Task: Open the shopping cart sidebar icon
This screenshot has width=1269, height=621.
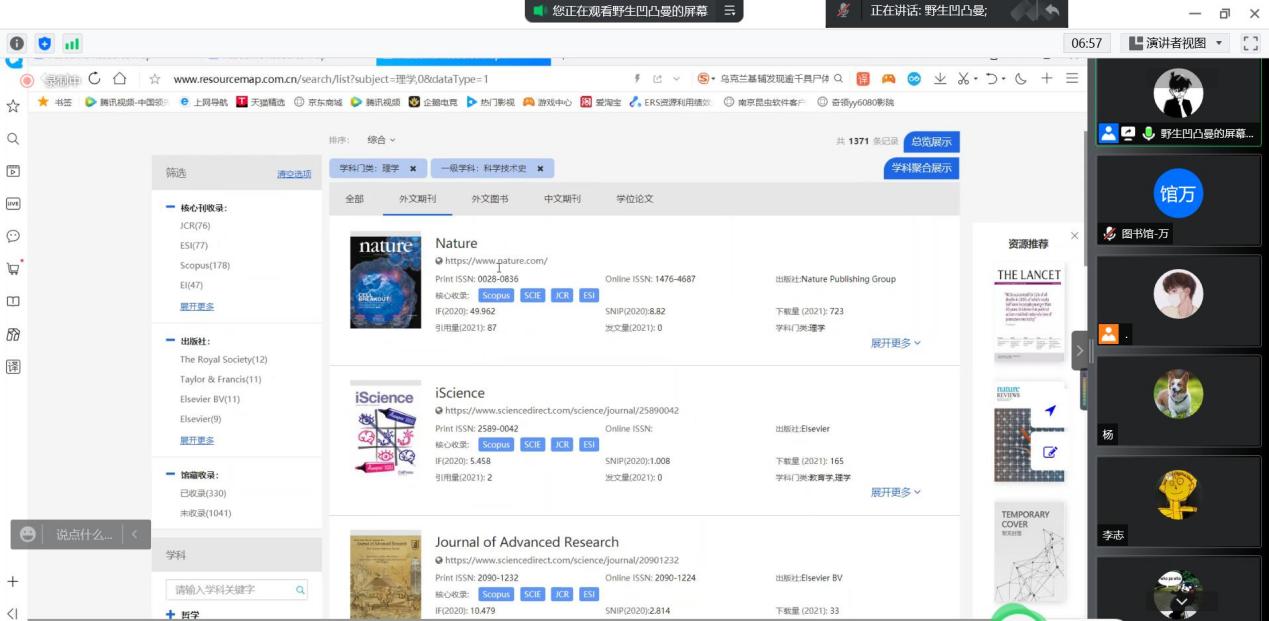Action: click(x=13, y=268)
